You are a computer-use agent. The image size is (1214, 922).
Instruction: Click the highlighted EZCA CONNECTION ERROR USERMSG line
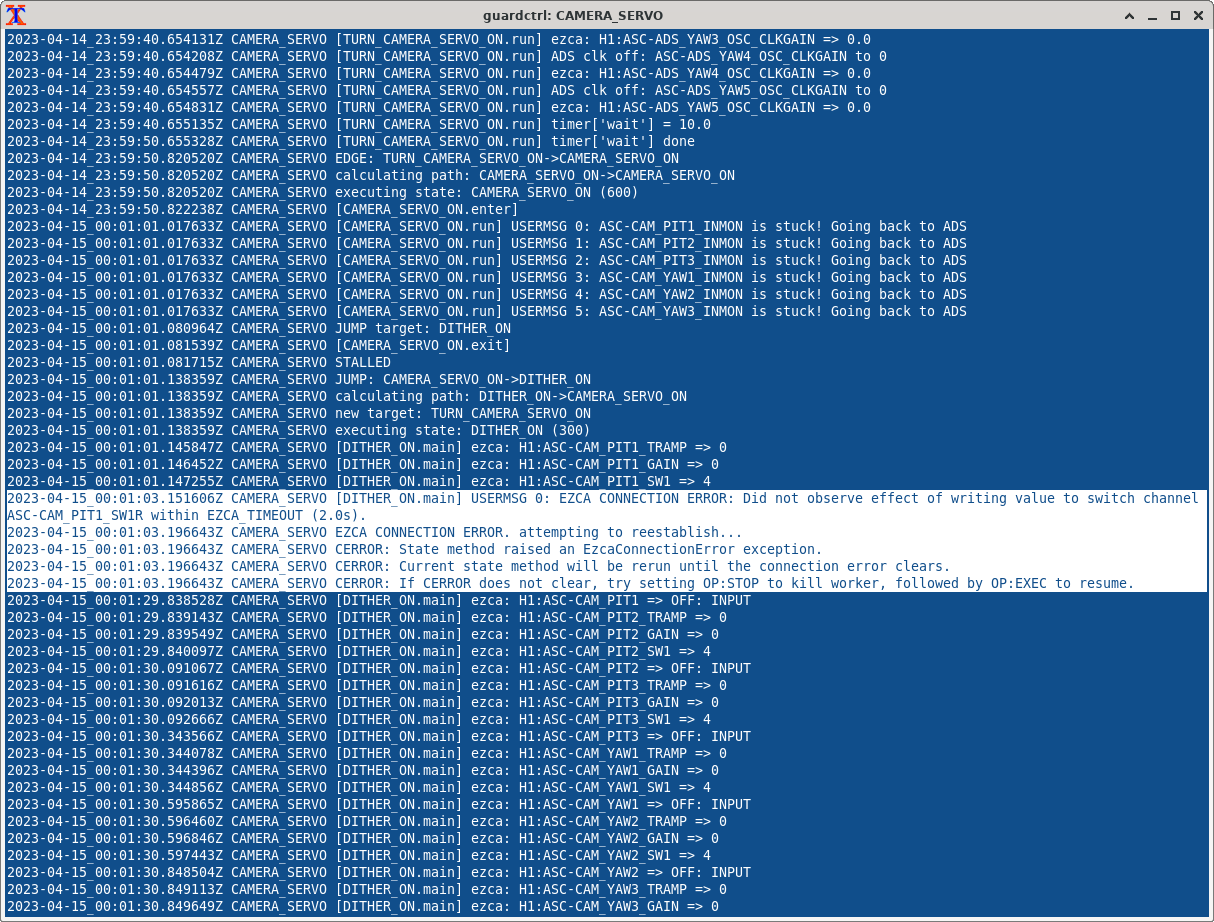click(x=600, y=498)
